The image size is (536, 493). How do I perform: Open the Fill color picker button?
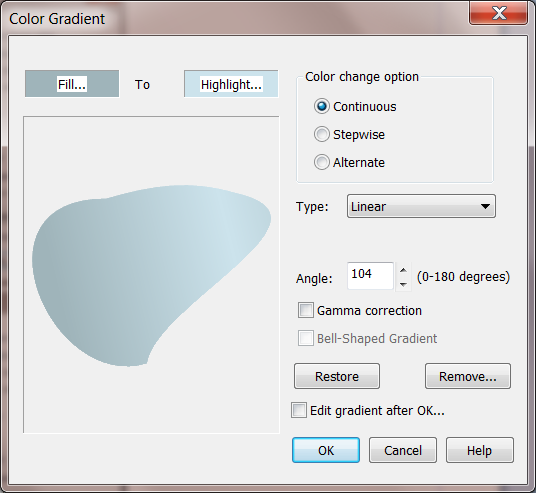72,84
